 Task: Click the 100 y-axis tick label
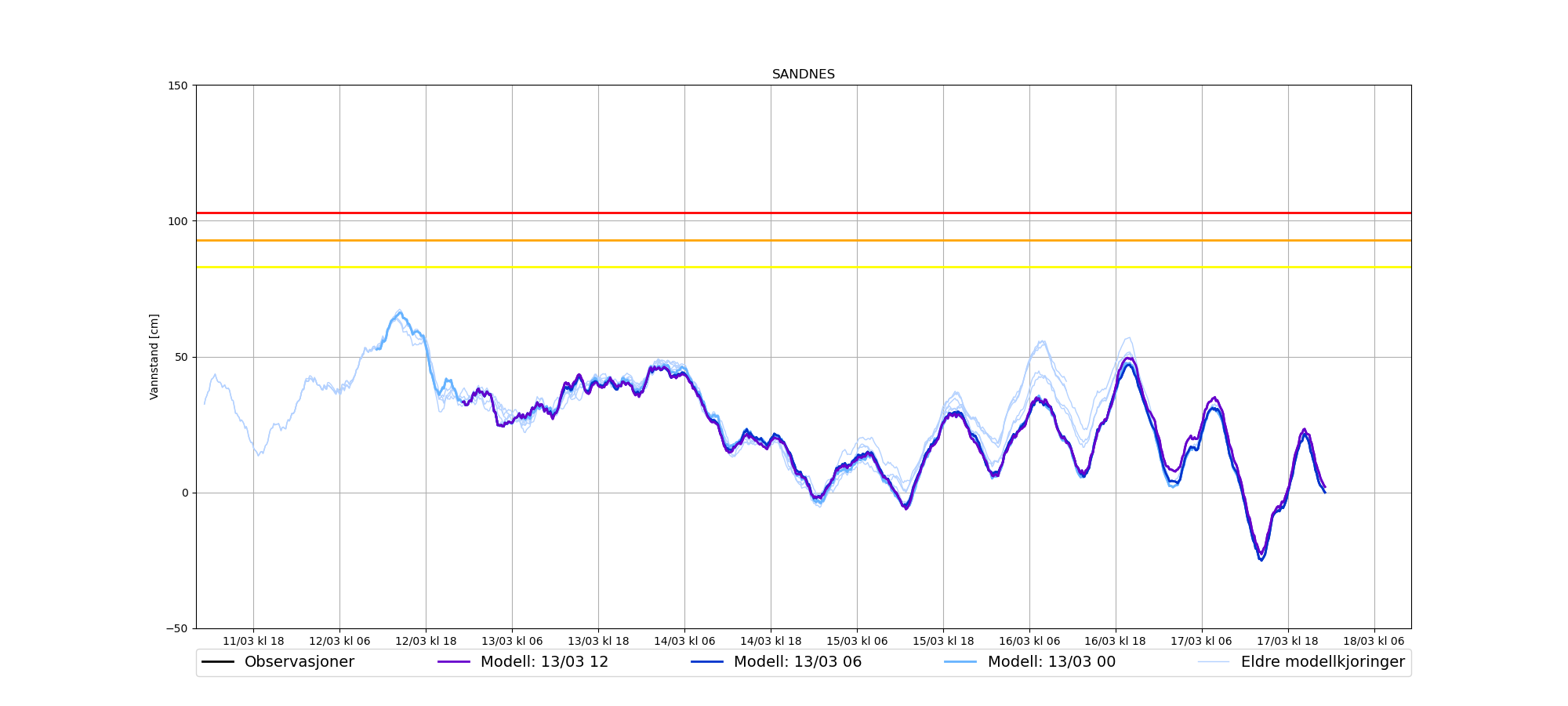179,221
